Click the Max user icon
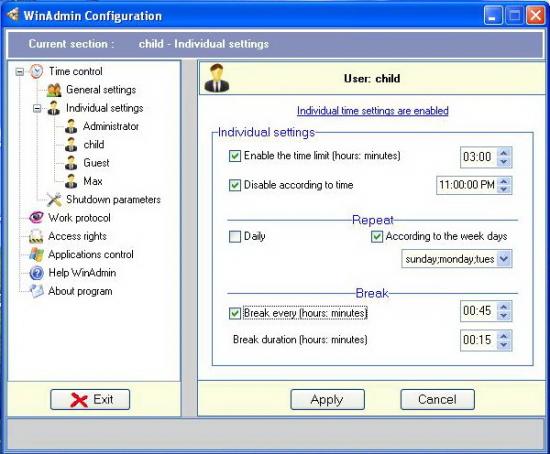 click(x=71, y=181)
